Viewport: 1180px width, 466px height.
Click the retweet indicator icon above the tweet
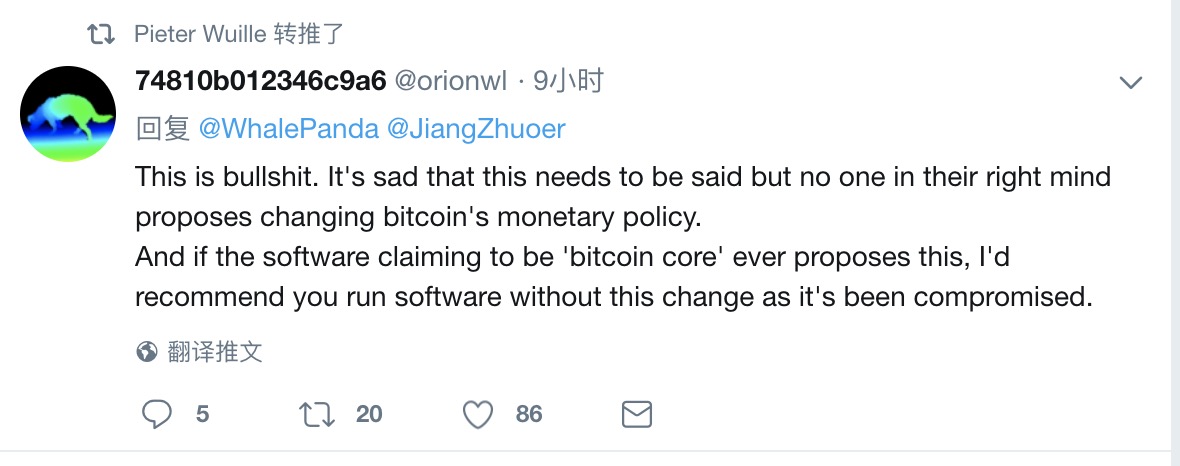[x=101, y=35]
